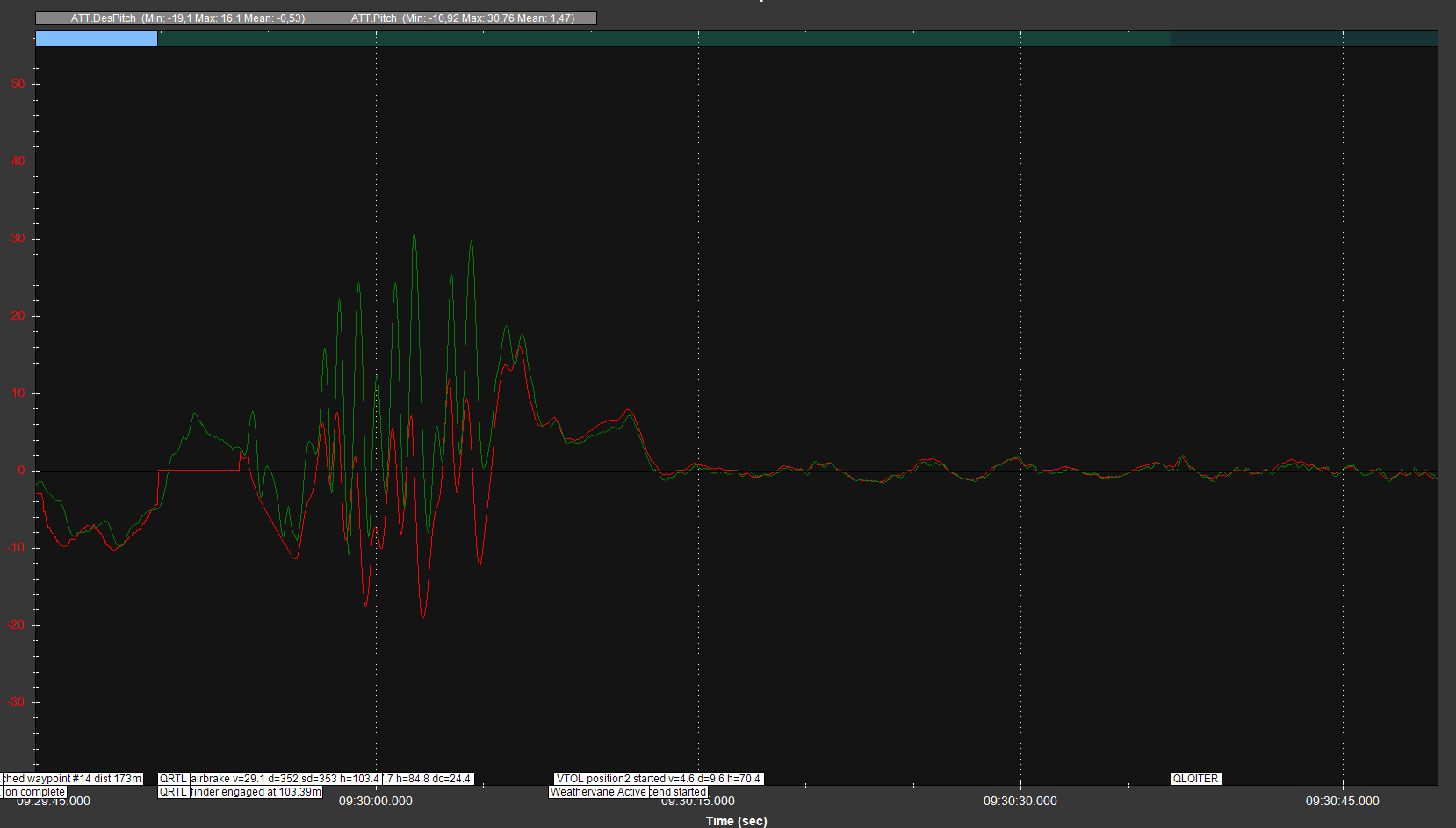Viewport: 1456px width, 828px height.
Task: Select the QLOITER segment on the mode bar
Action: pos(1303,38)
